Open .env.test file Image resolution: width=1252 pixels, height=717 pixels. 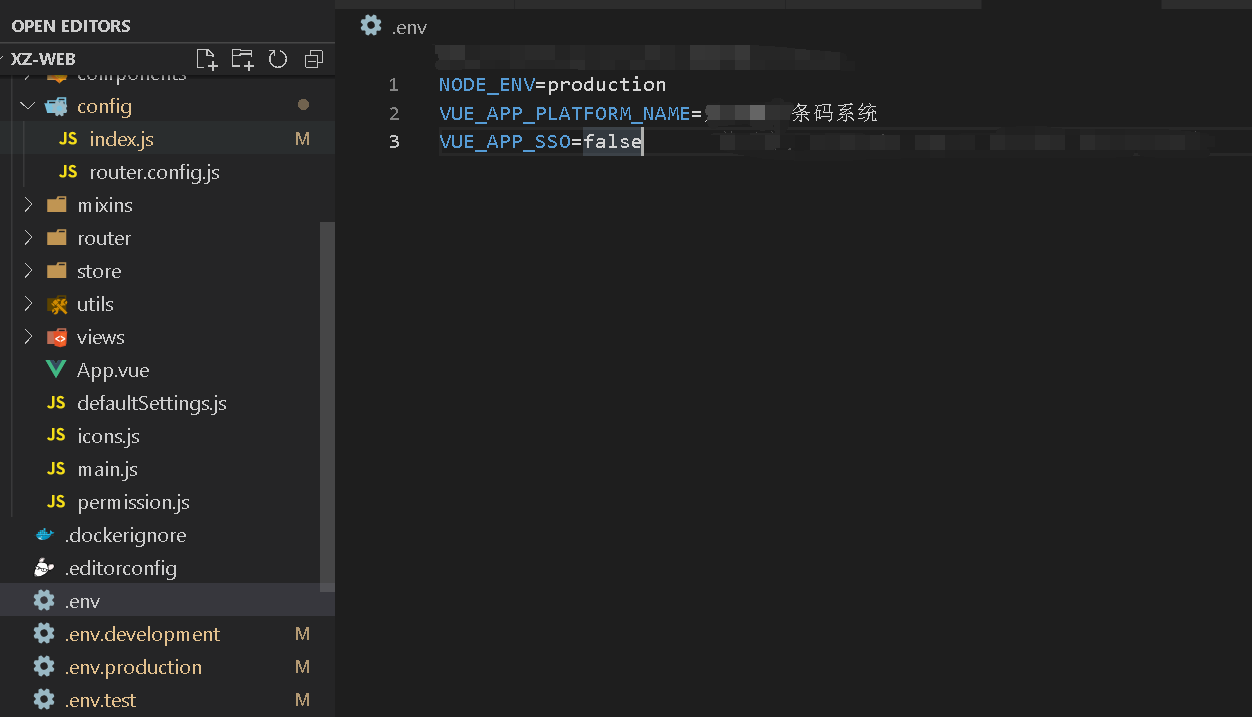point(100,700)
